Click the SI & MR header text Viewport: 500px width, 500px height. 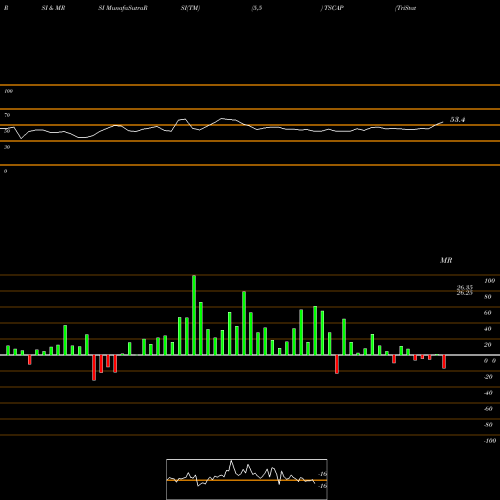click(x=53, y=8)
